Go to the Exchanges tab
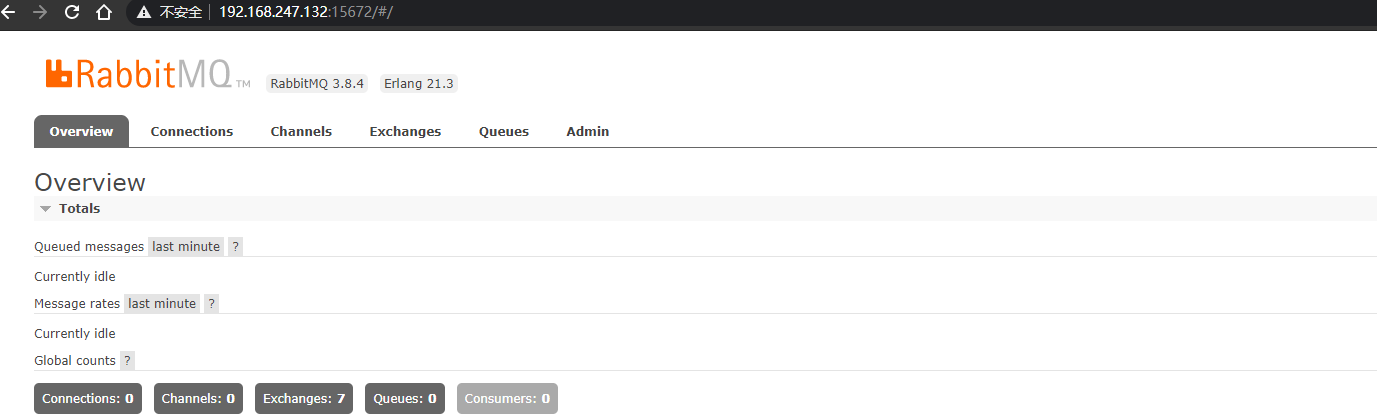The width and height of the screenshot is (1377, 417). coord(405,132)
